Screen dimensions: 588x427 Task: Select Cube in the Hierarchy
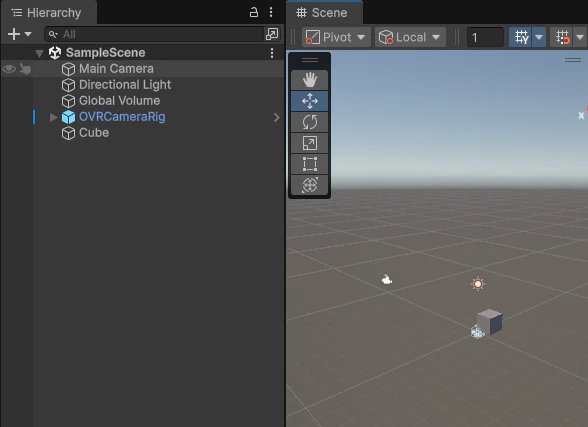(x=94, y=133)
